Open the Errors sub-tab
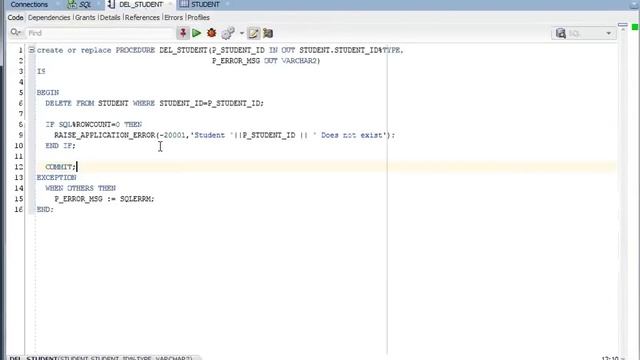Viewport: 640px width, 360px height. [x=173, y=18]
